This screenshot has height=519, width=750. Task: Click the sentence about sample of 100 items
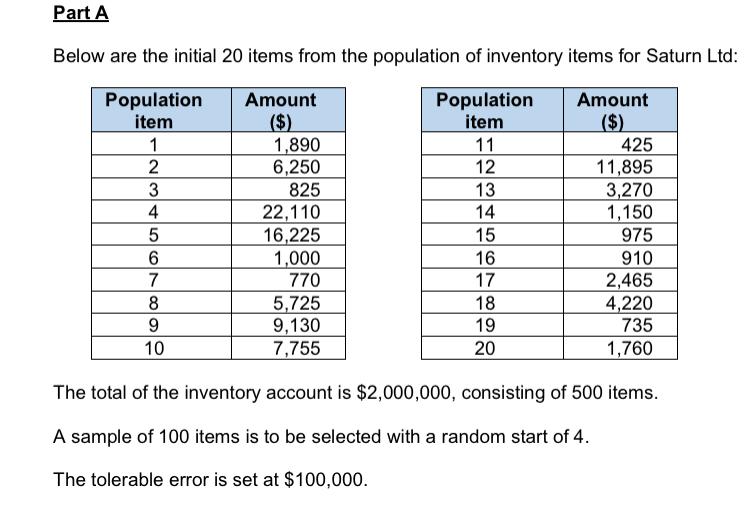point(321,437)
